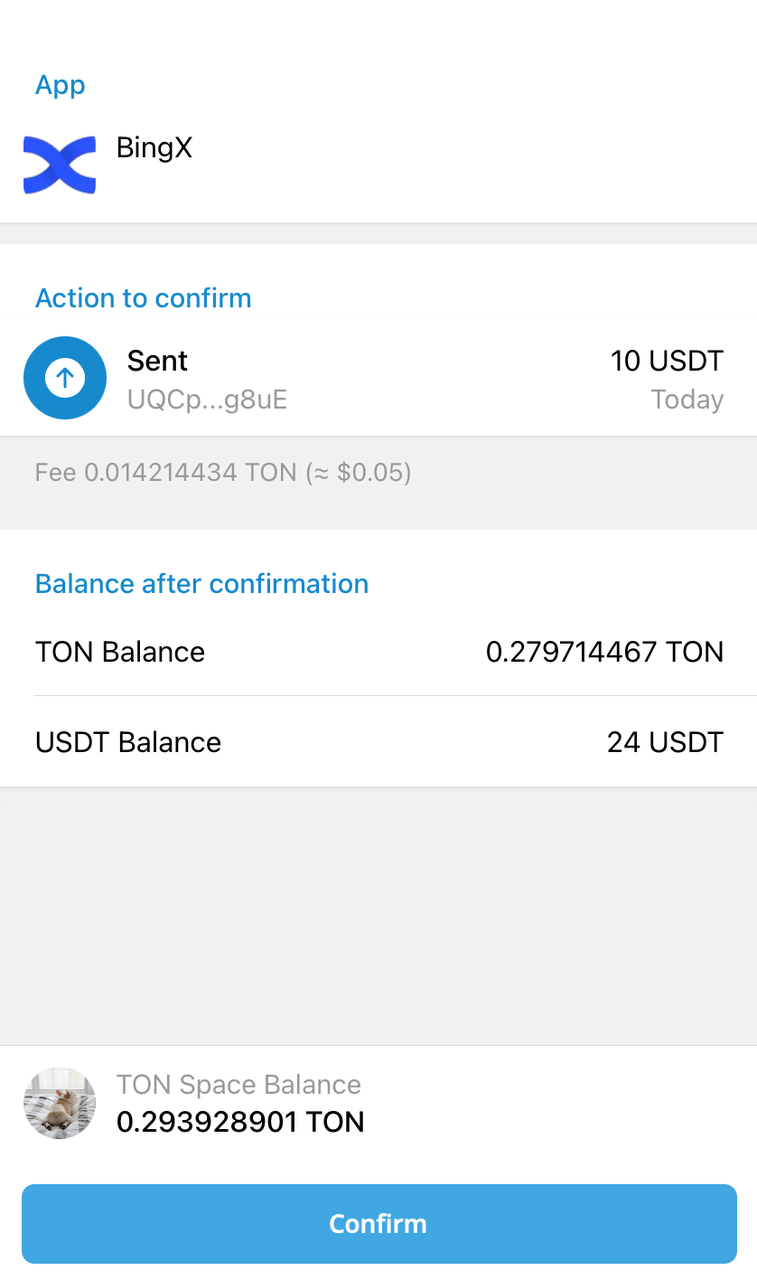
Task: Select the 24 USDT balance value
Action: click(665, 742)
